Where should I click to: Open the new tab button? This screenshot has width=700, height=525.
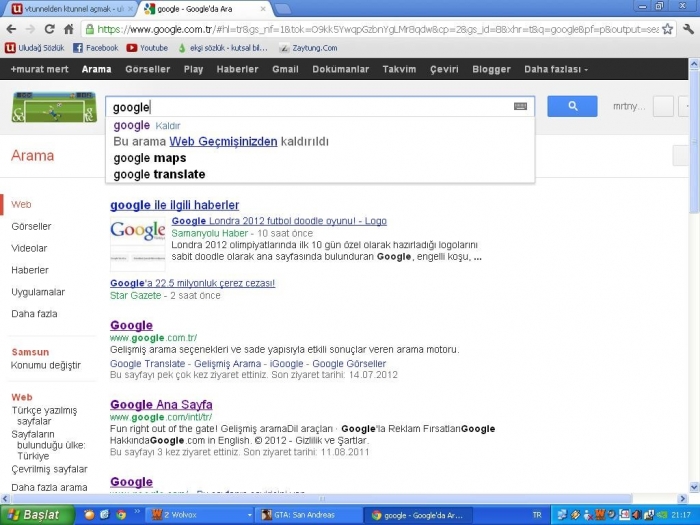tap(282, 8)
